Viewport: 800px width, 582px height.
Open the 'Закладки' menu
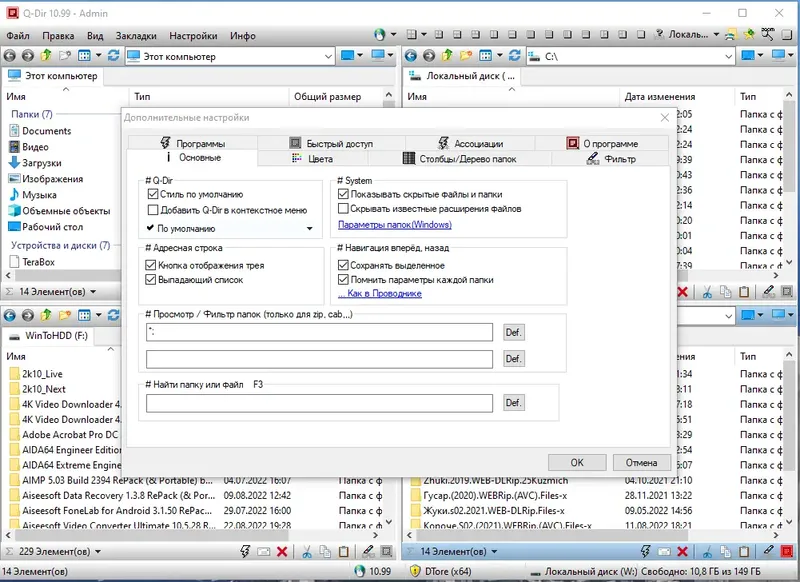point(136,36)
